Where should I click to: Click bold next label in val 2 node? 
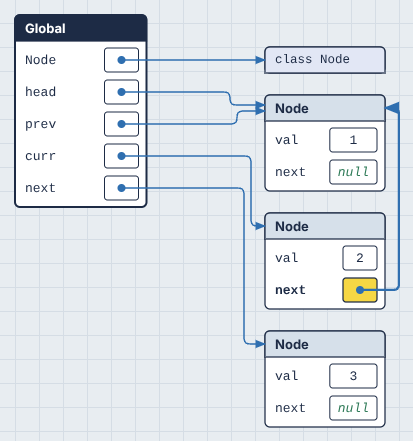(x=290, y=290)
